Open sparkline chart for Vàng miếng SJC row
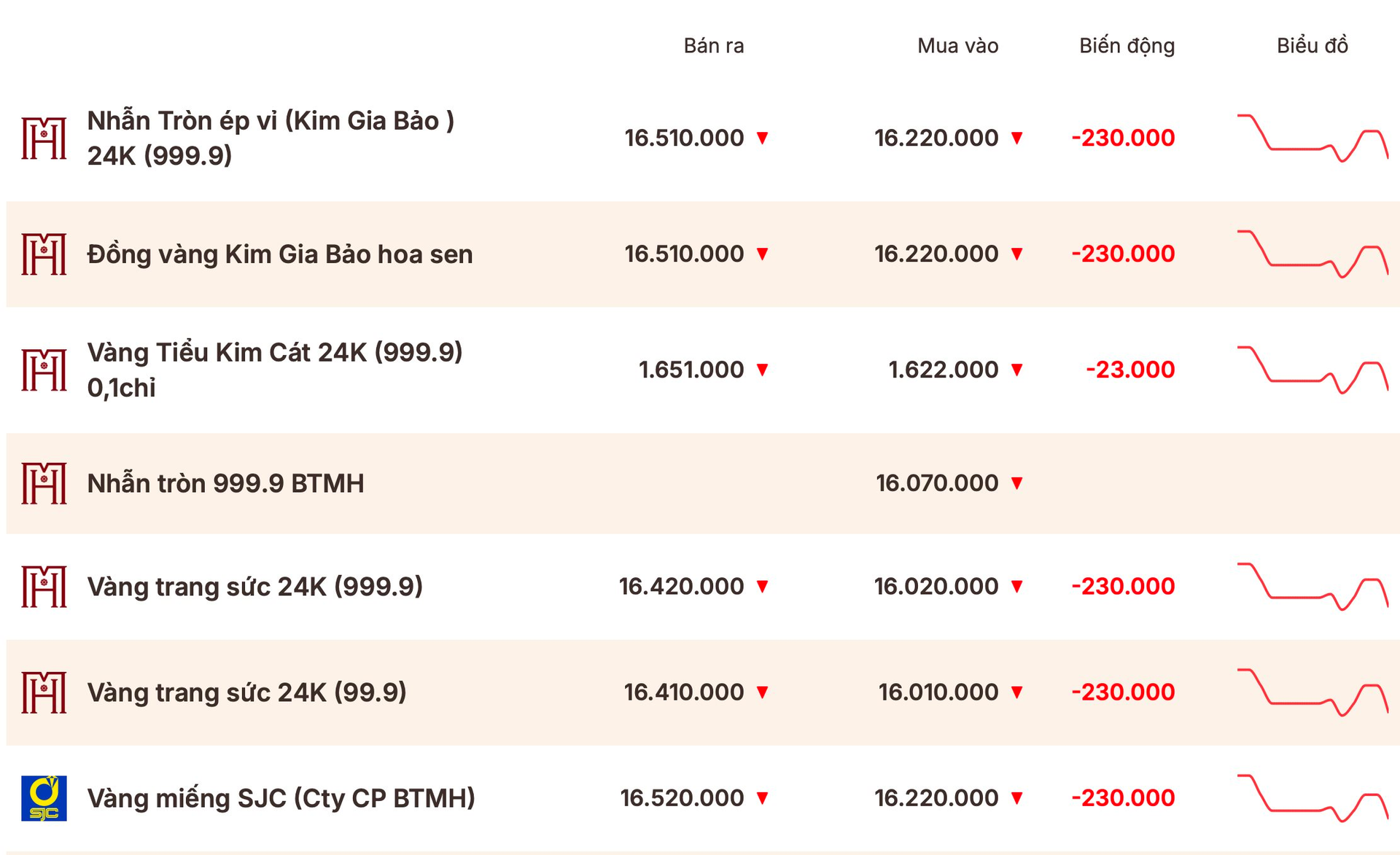 (x=1312, y=799)
